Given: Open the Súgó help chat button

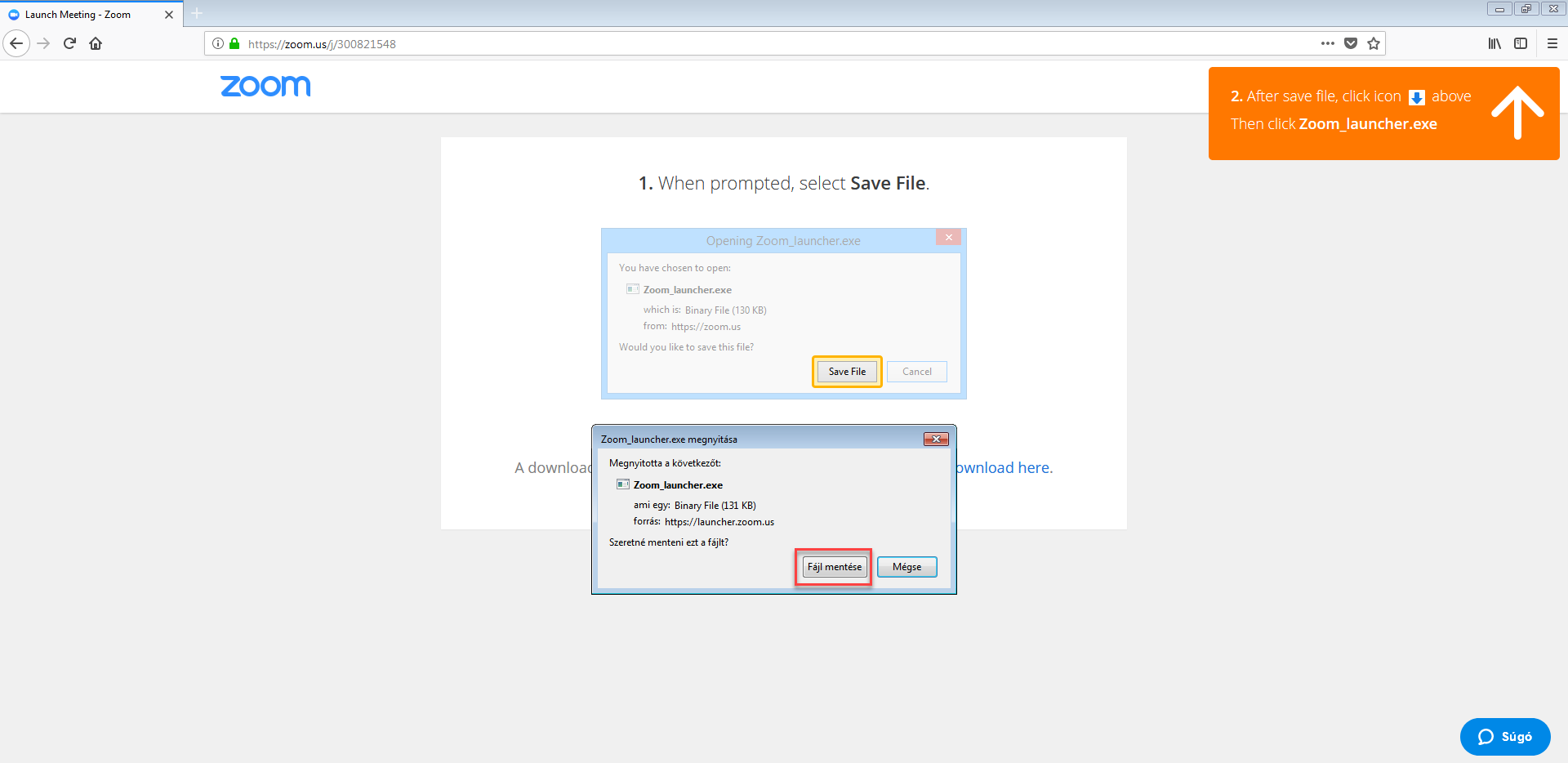Looking at the screenshot, I should coord(1505,736).
